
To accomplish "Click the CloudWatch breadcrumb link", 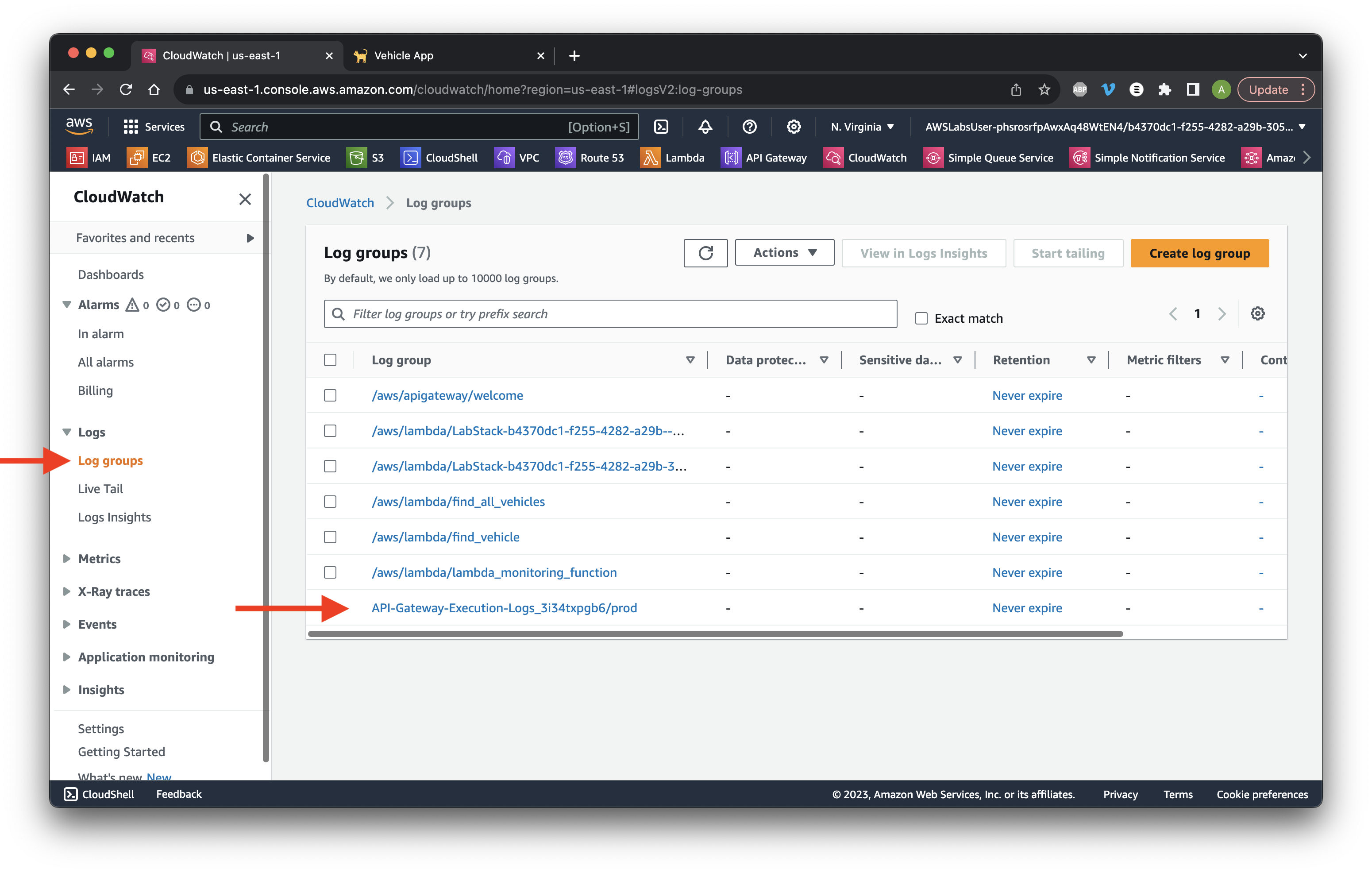I will click(x=340, y=203).
